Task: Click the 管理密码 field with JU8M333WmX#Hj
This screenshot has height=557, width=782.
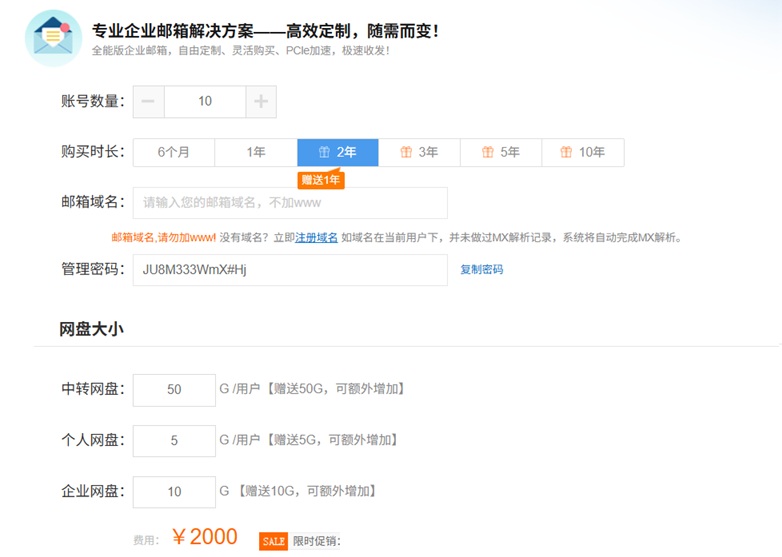Action: [x=290, y=270]
